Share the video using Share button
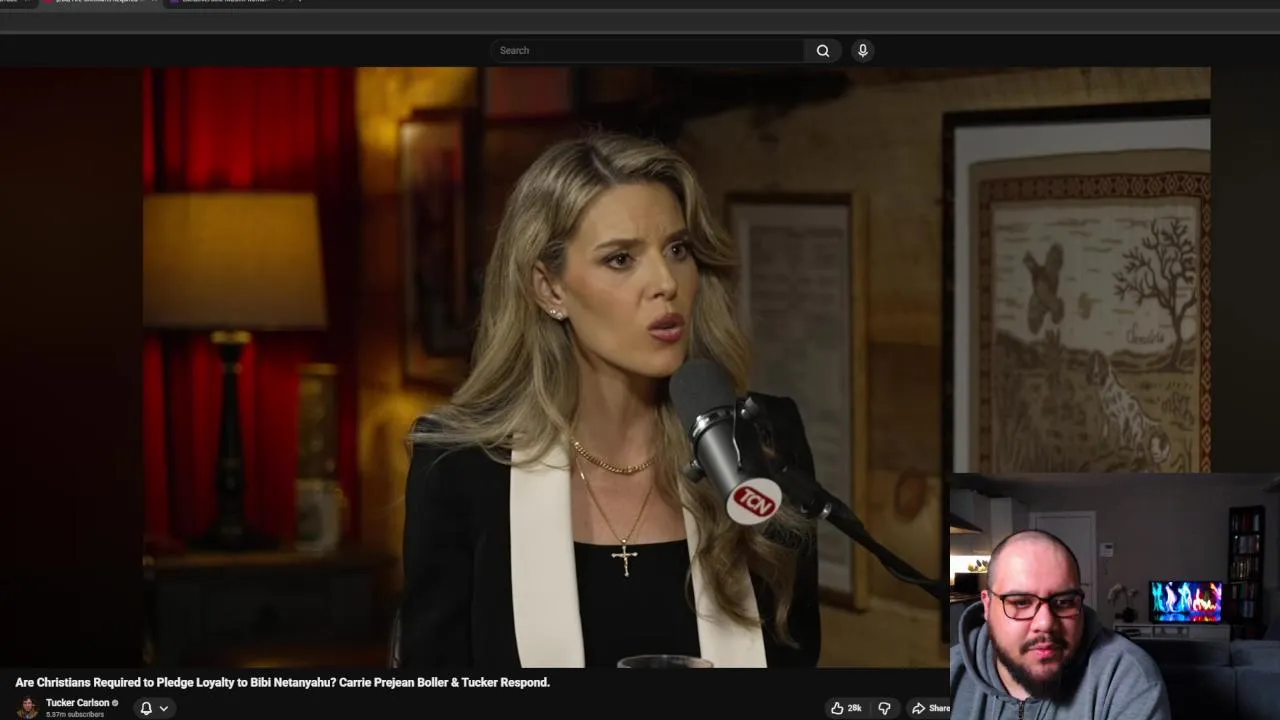The image size is (1280, 720). 929,708
